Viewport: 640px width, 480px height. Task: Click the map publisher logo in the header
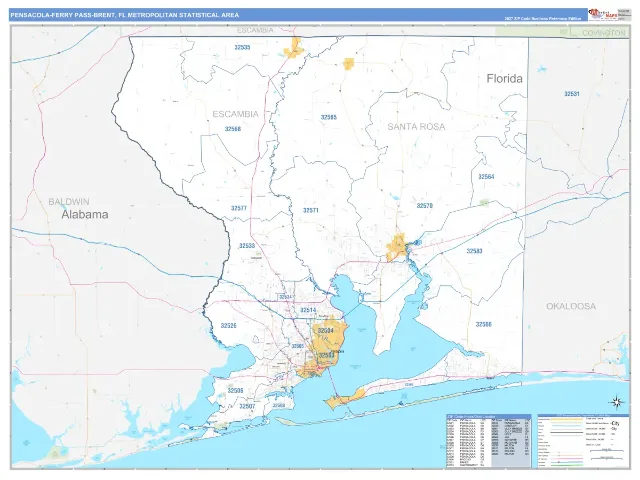point(602,14)
